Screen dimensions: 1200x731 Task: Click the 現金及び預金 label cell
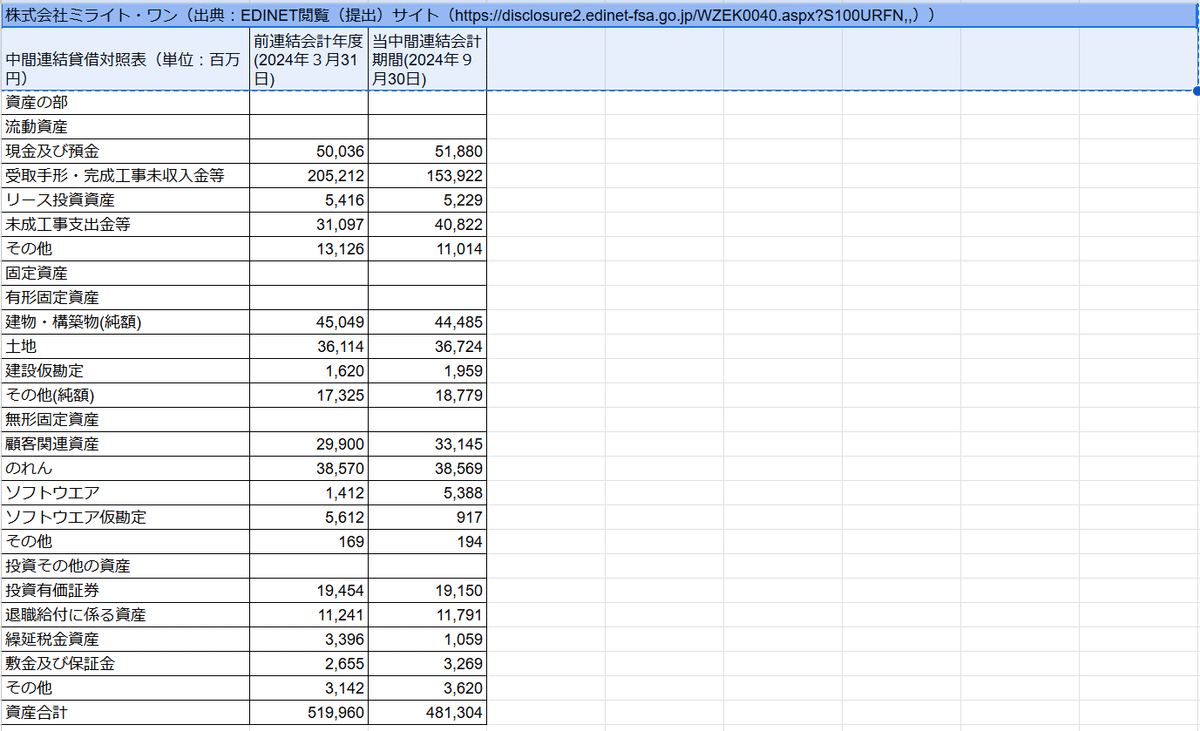coord(126,151)
